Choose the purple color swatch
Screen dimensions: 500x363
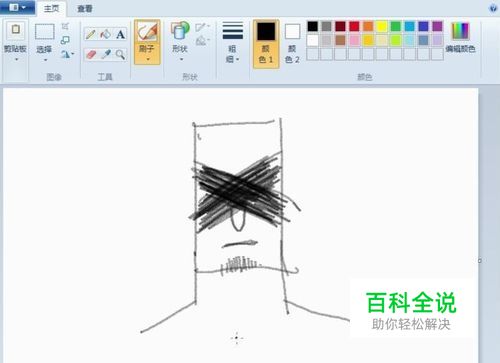click(x=437, y=26)
